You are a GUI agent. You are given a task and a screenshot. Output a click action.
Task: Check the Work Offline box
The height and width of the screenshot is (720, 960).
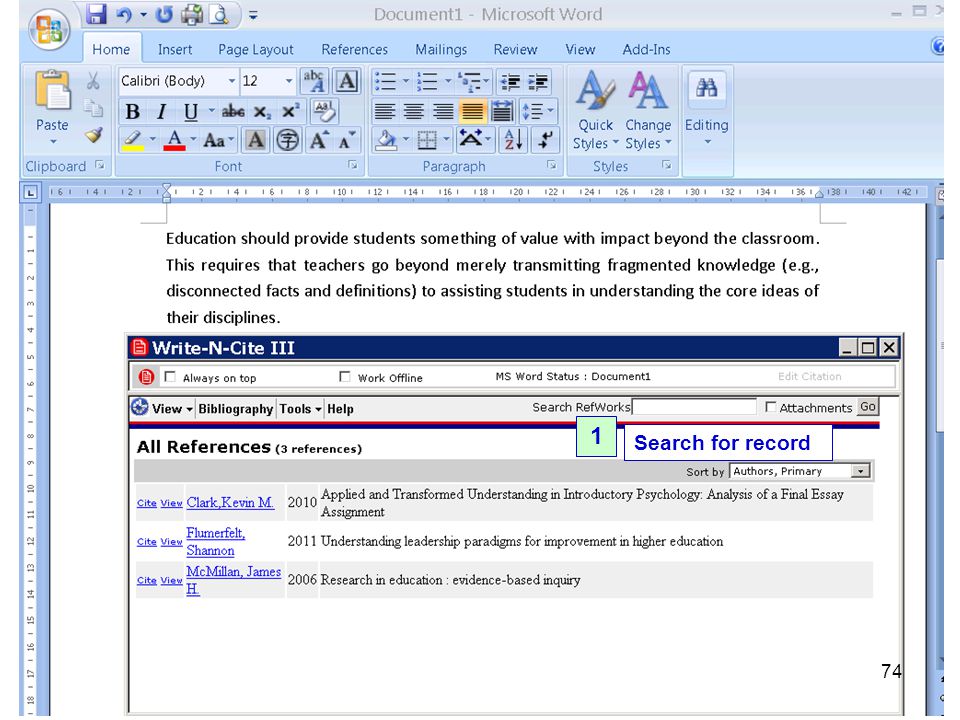[345, 377]
